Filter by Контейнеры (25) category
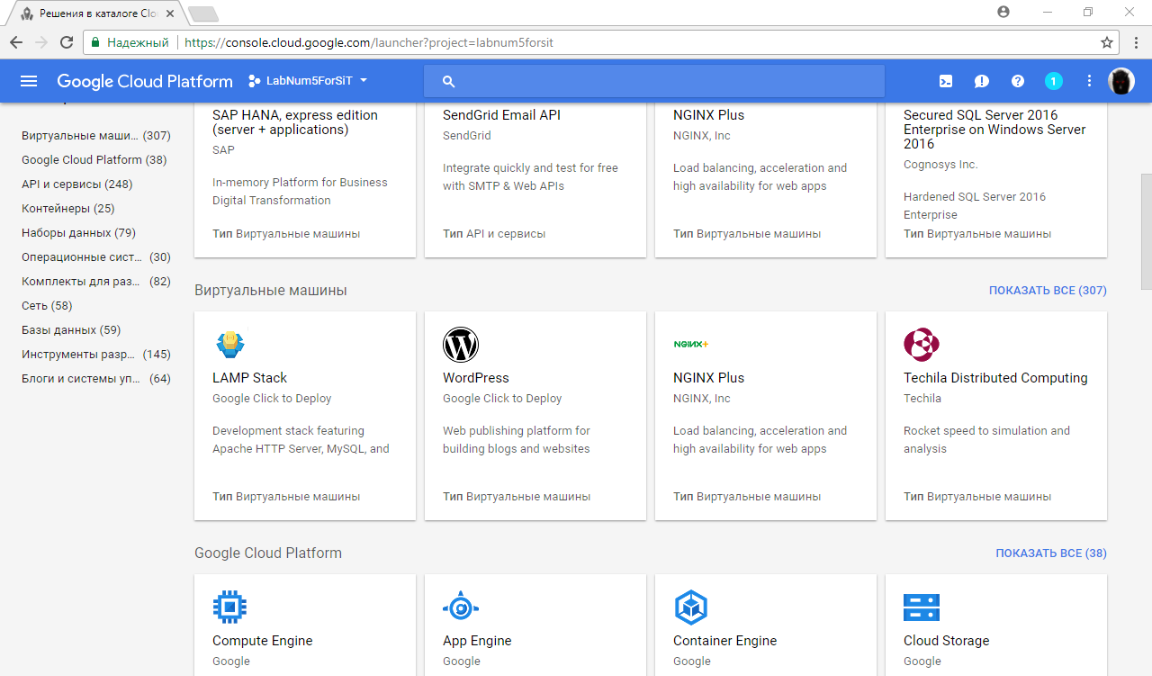This screenshot has width=1152, height=676. [68, 208]
